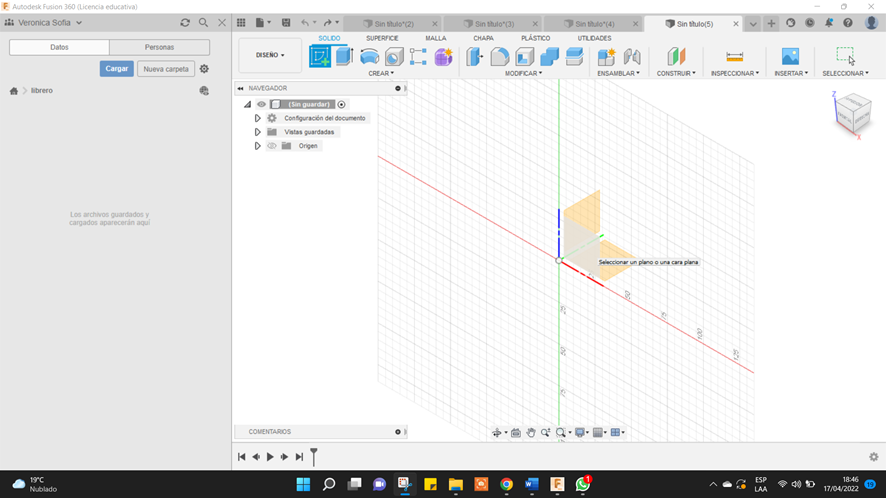Click the home icon in breadcrumb

point(14,90)
